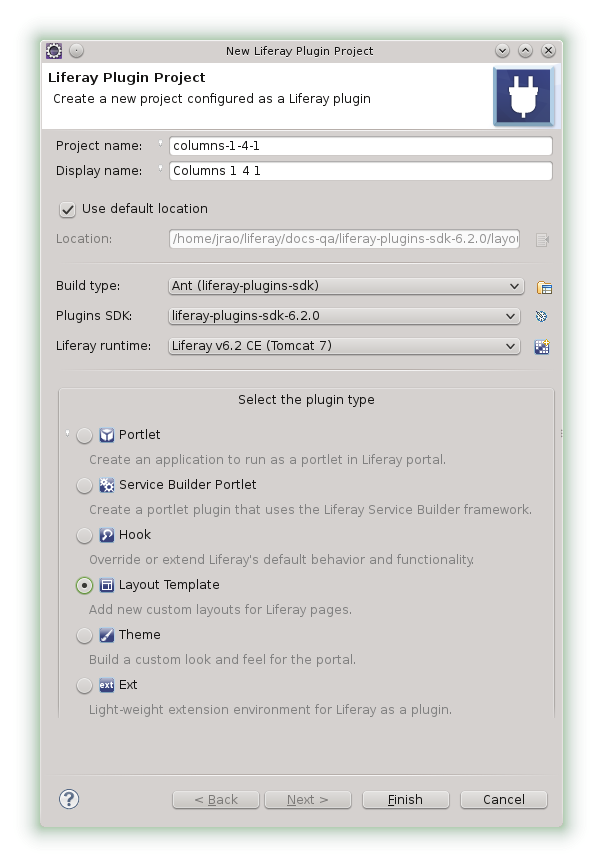This screenshot has width=603, height=867.
Task: Click the Next button
Action: 308,800
